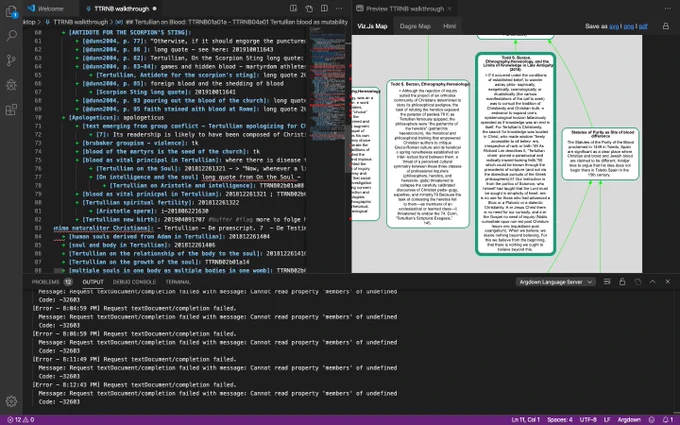This screenshot has width=680, height=425.
Task: Maximize the panel with the chevron-up icon
Action: (x=652, y=282)
